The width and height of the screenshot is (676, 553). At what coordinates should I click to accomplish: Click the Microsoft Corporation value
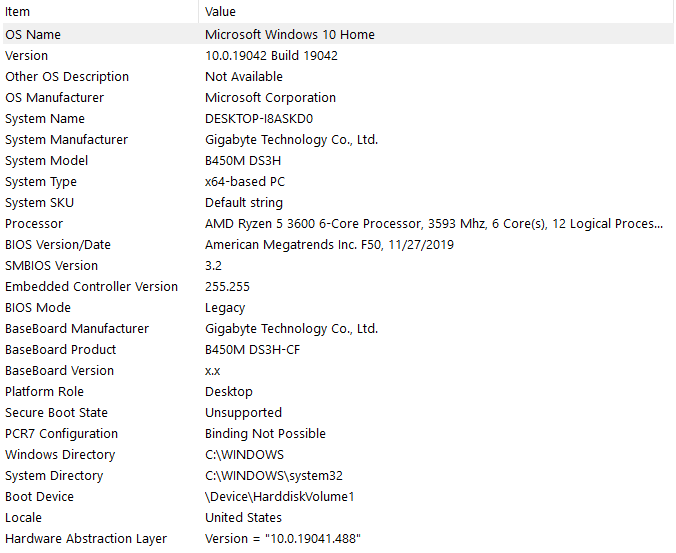(x=270, y=98)
